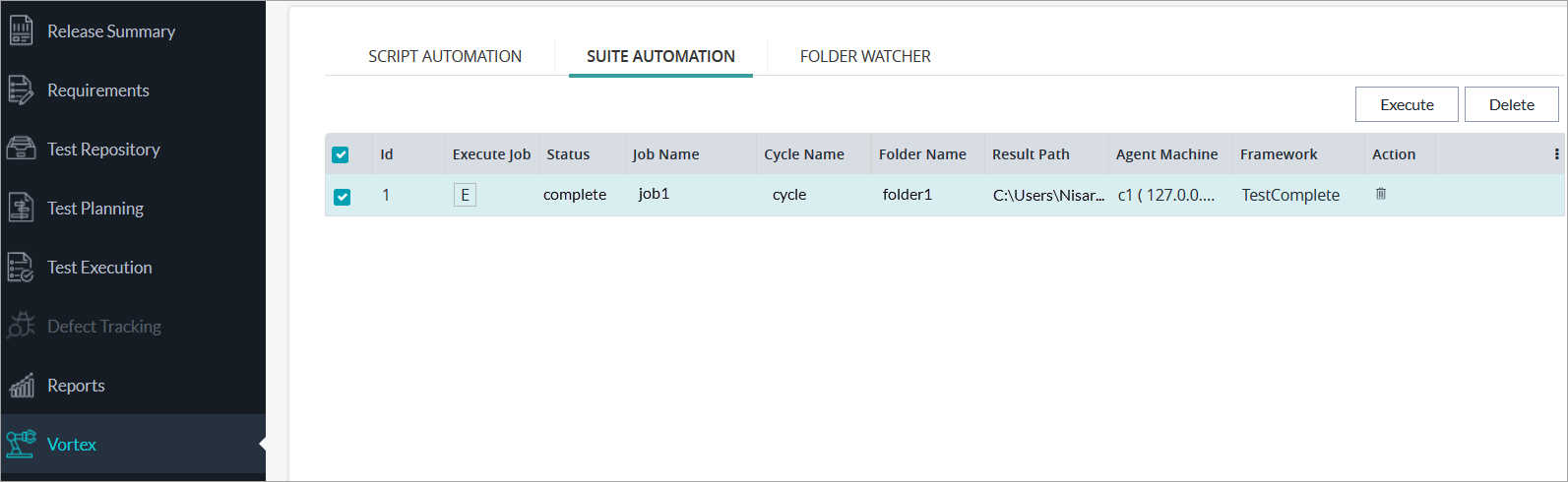Select the Test Planning icon
This screenshot has height=482, width=1568.
point(21,208)
